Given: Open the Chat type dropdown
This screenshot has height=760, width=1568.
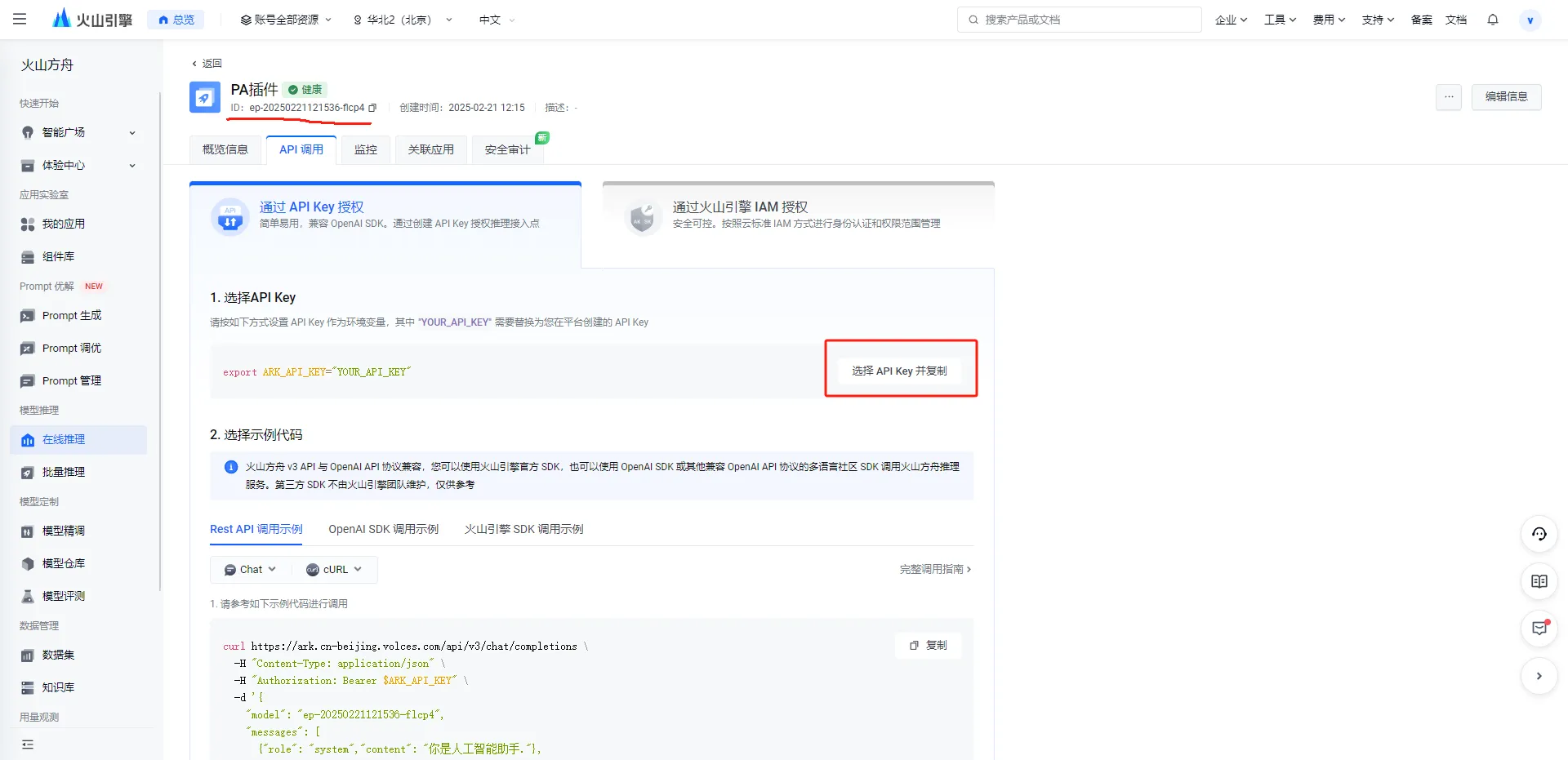Looking at the screenshot, I should coord(251,570).
